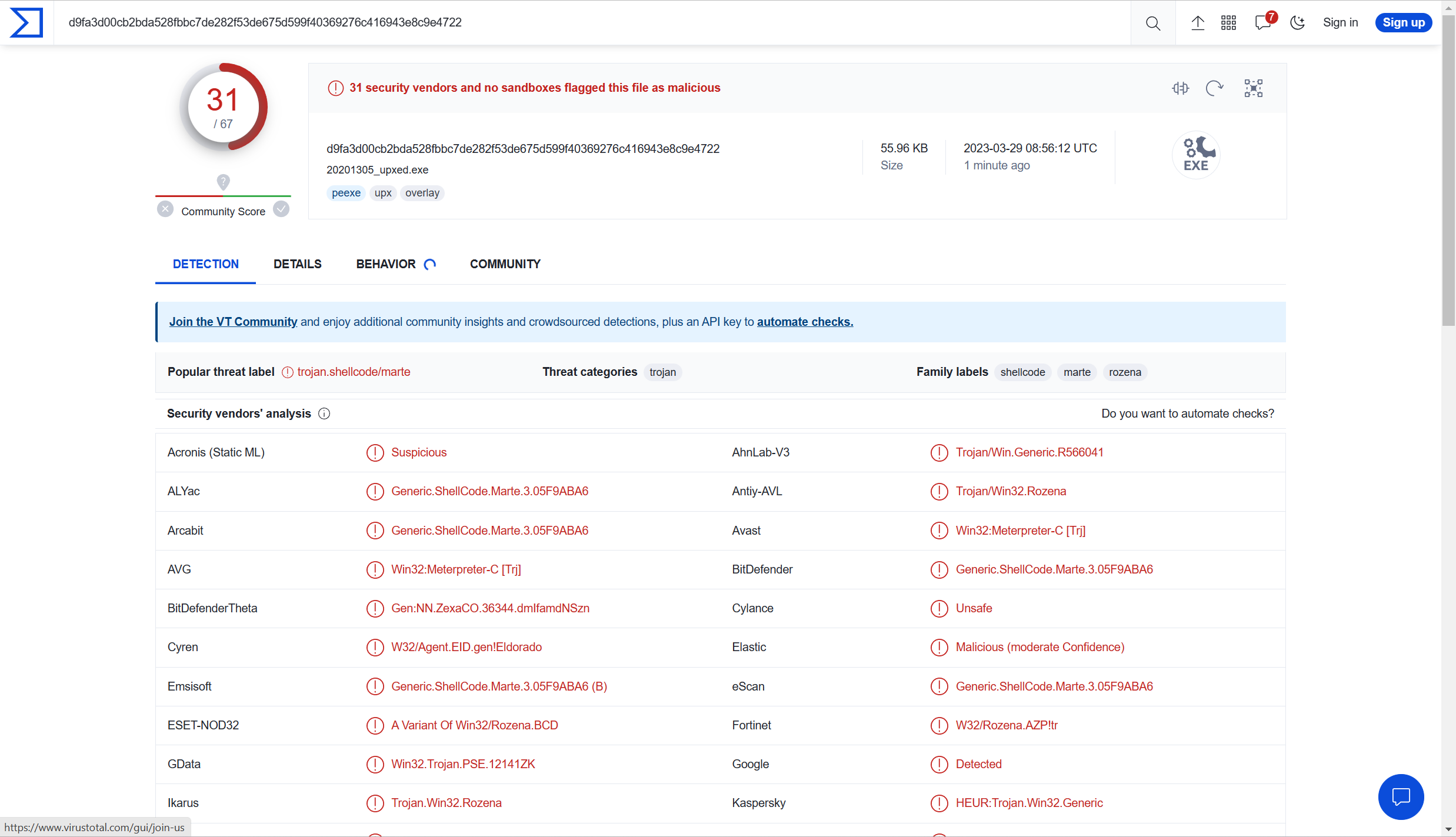
Task: Open the file graph relationship icon
Action: click(x=1253, y=88)
